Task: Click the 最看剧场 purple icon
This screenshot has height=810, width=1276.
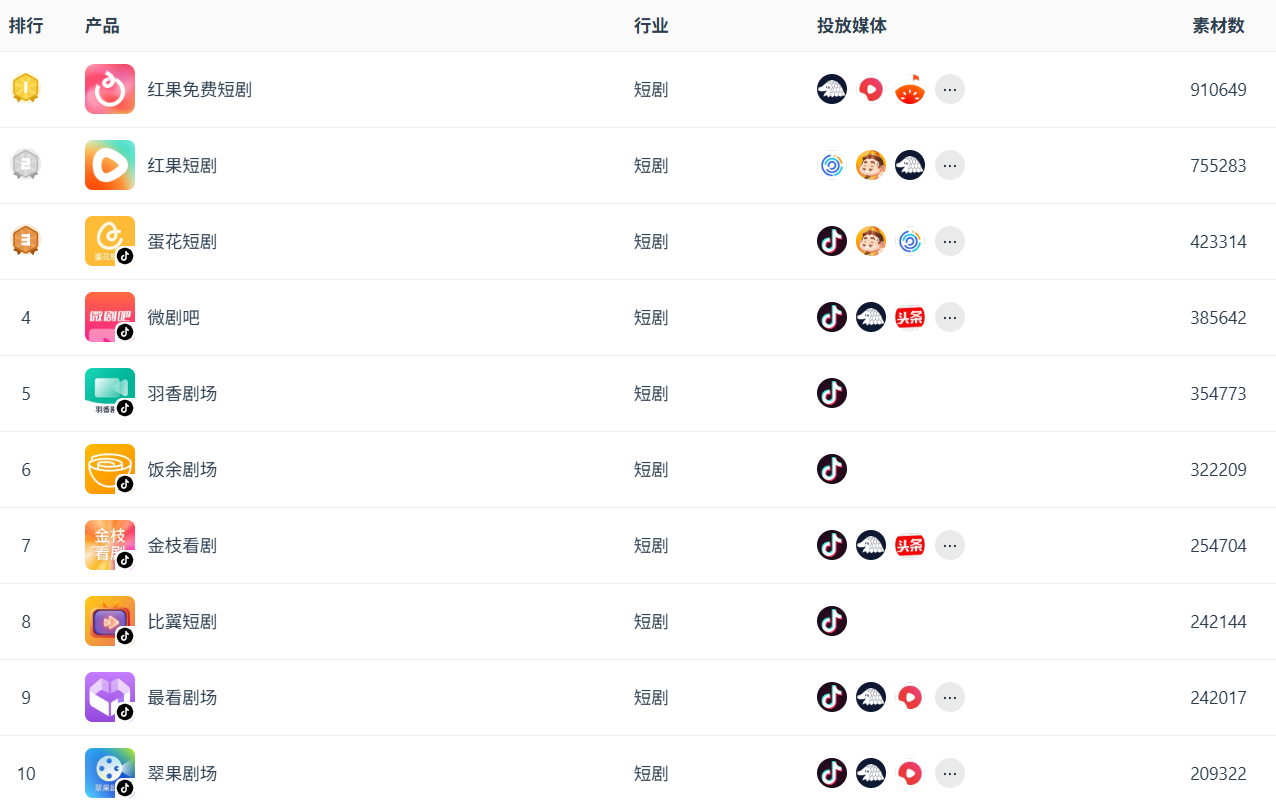Action: coord(110,697)
